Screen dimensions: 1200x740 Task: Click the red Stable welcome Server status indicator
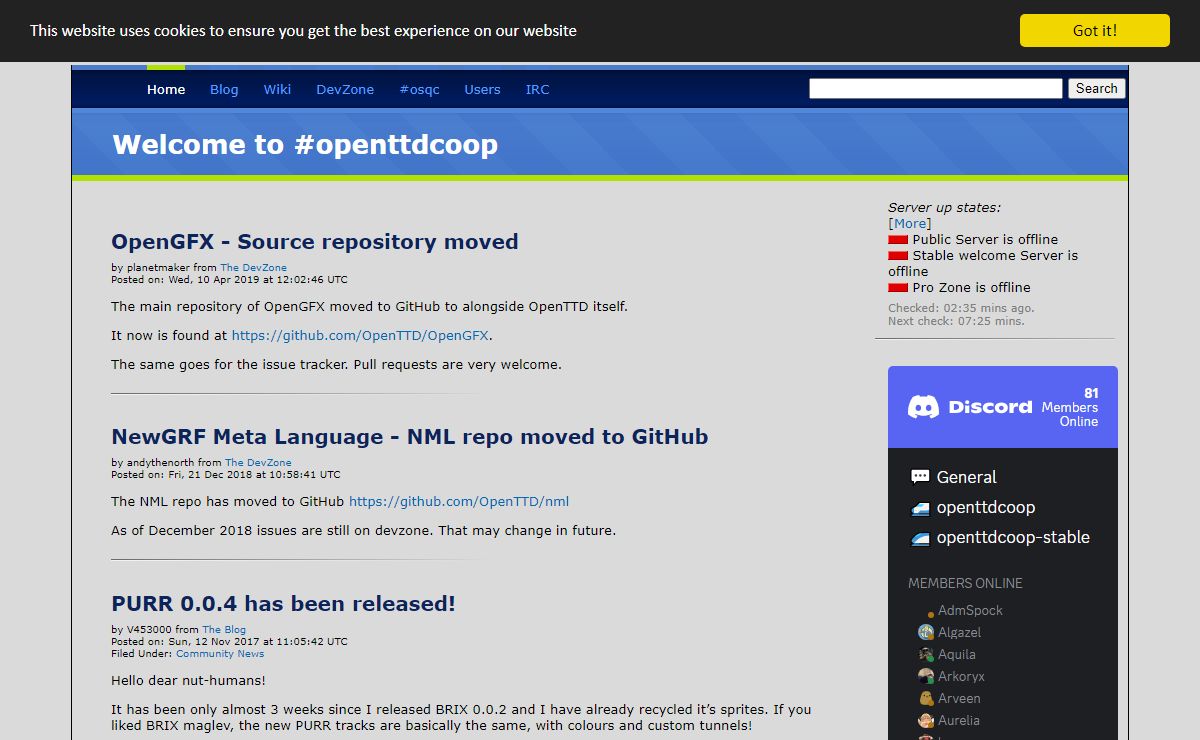pyautogui.click(x=898, y=256)
